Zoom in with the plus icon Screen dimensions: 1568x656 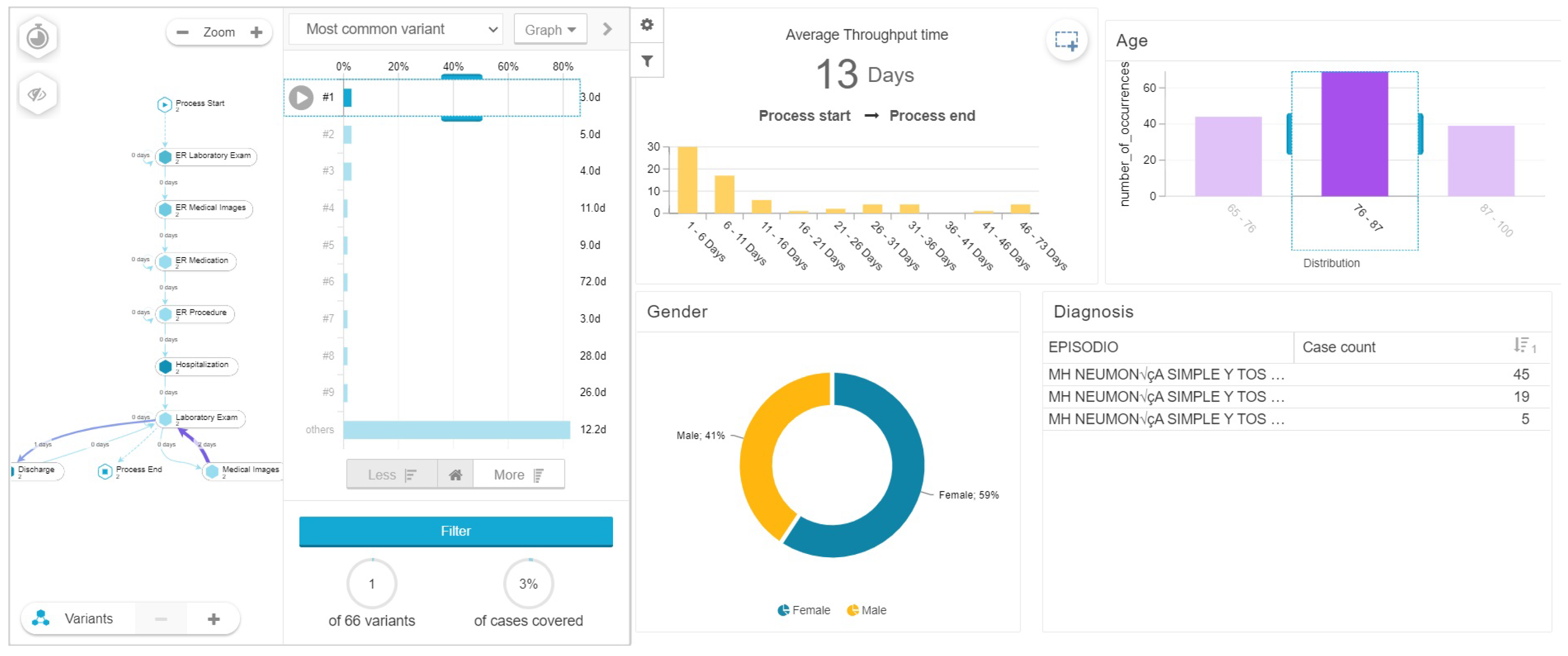tap(256, 32)
